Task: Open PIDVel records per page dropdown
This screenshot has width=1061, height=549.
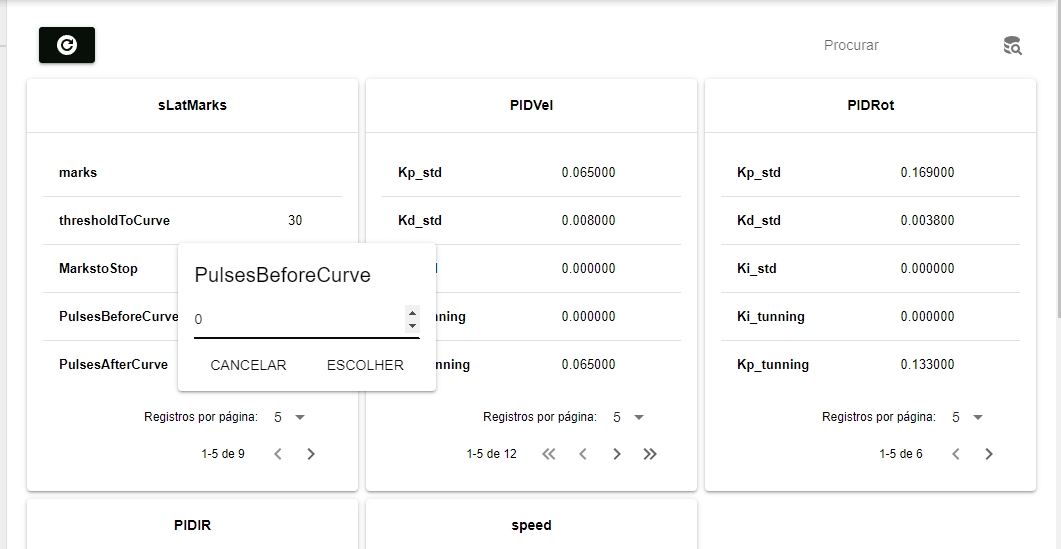Action: (x=629, y=417)
